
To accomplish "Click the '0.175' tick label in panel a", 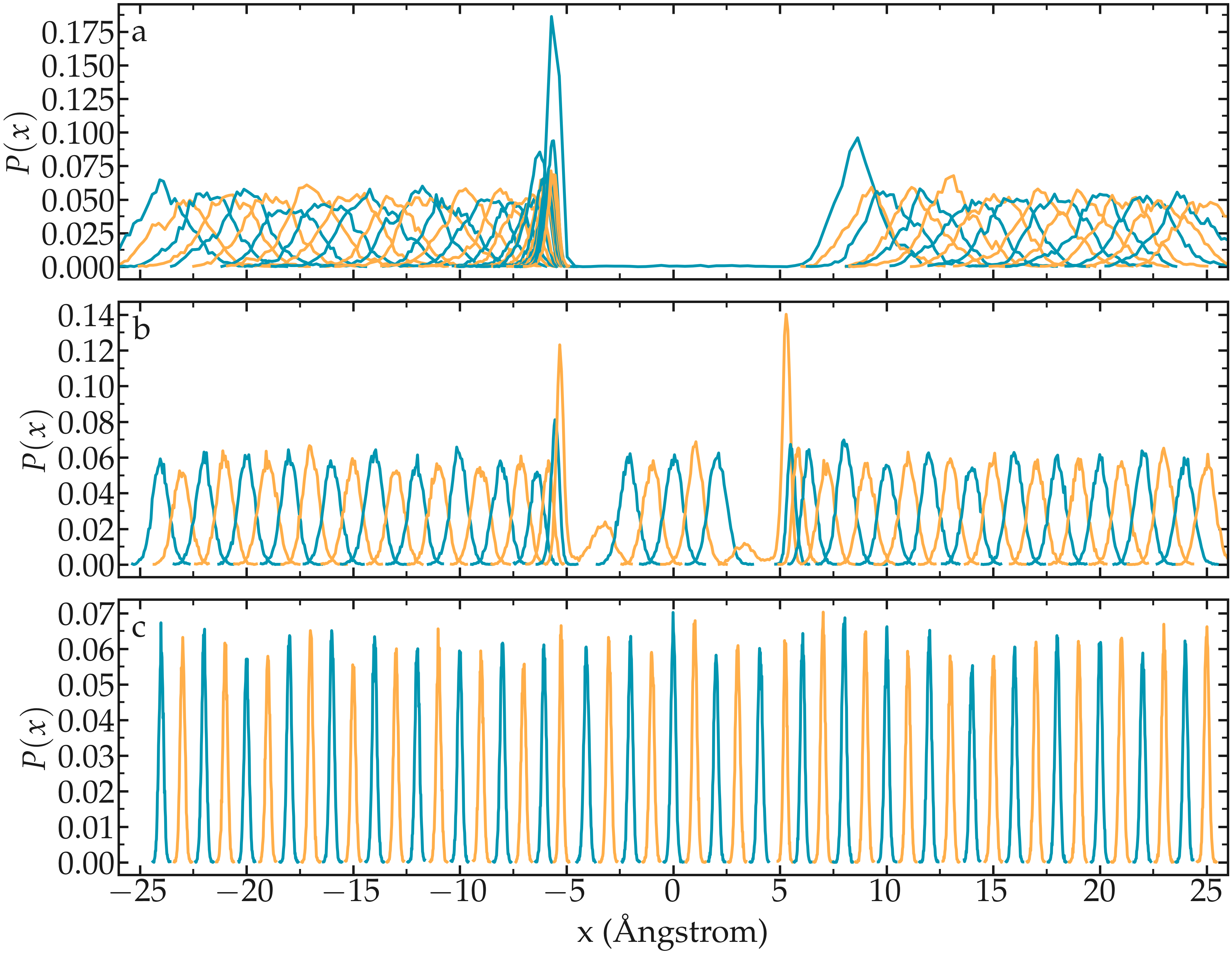I will [x=78, y=33].
